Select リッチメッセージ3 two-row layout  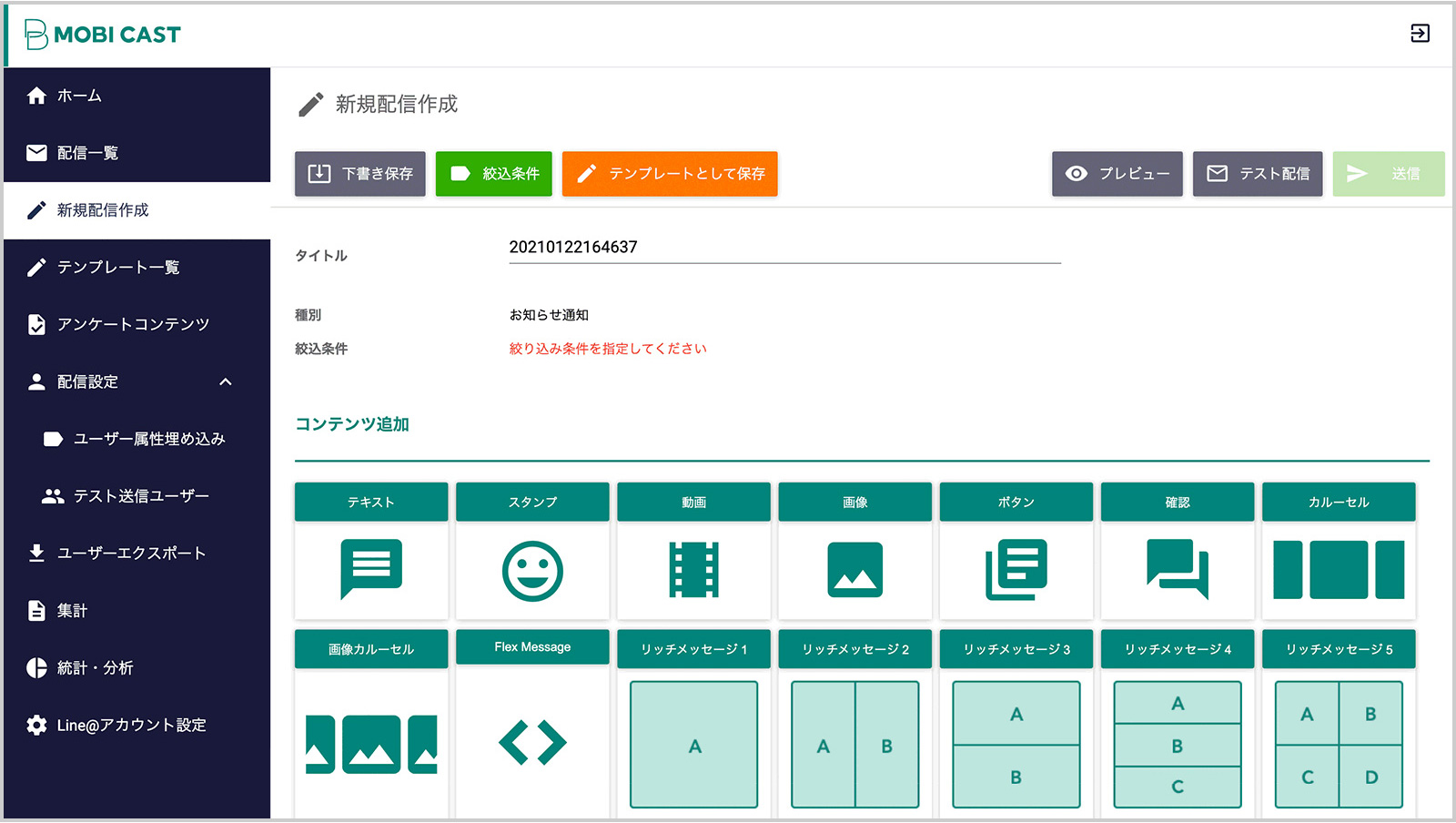click(1016, 745)
